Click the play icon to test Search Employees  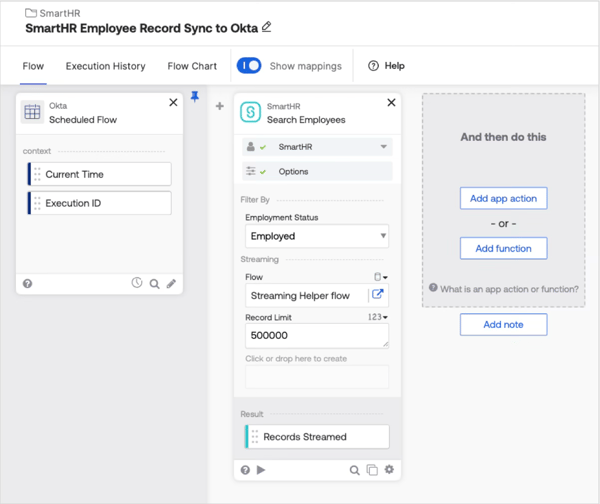261,469
